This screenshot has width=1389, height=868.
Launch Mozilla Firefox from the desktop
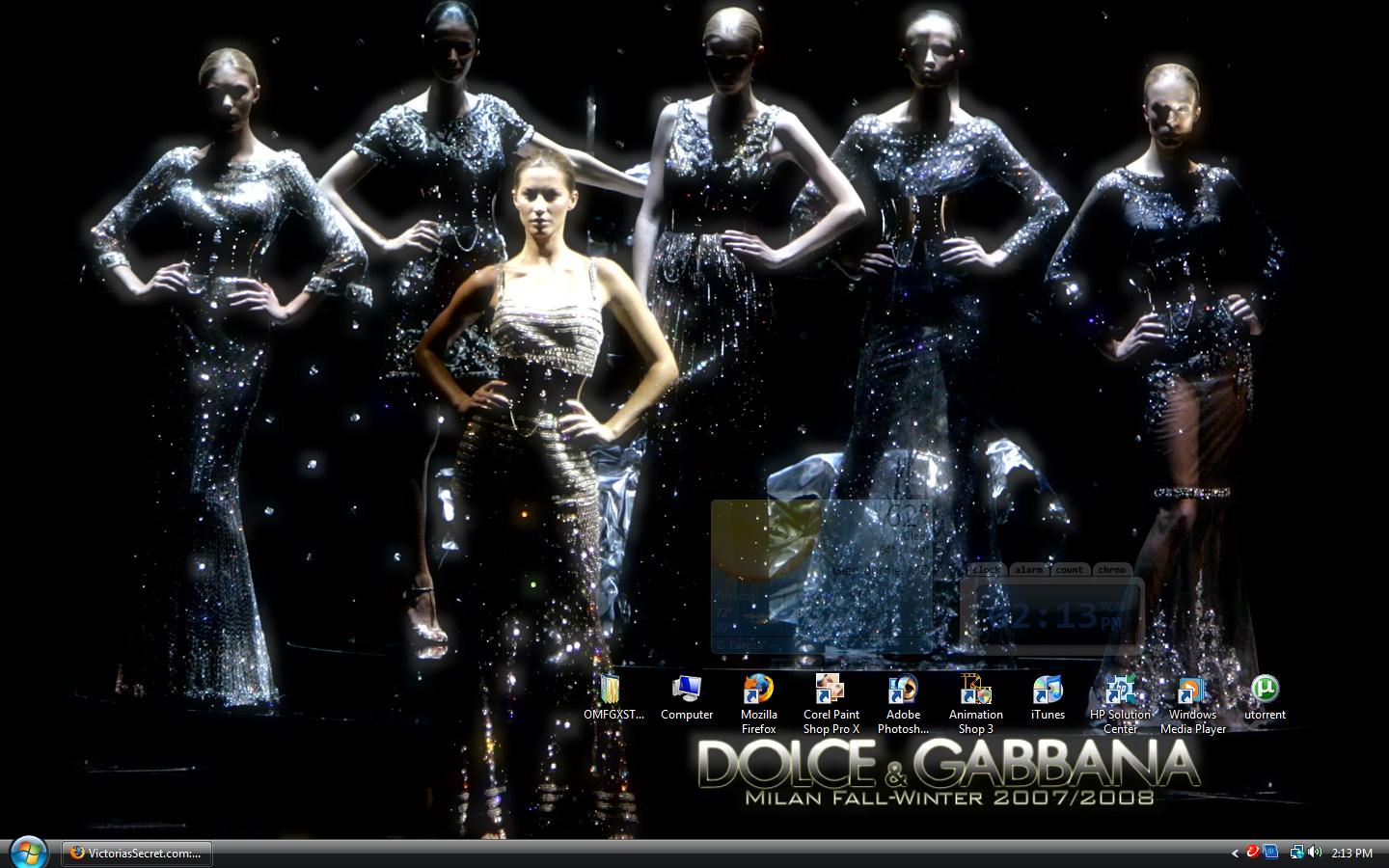[x=758, y=691]
